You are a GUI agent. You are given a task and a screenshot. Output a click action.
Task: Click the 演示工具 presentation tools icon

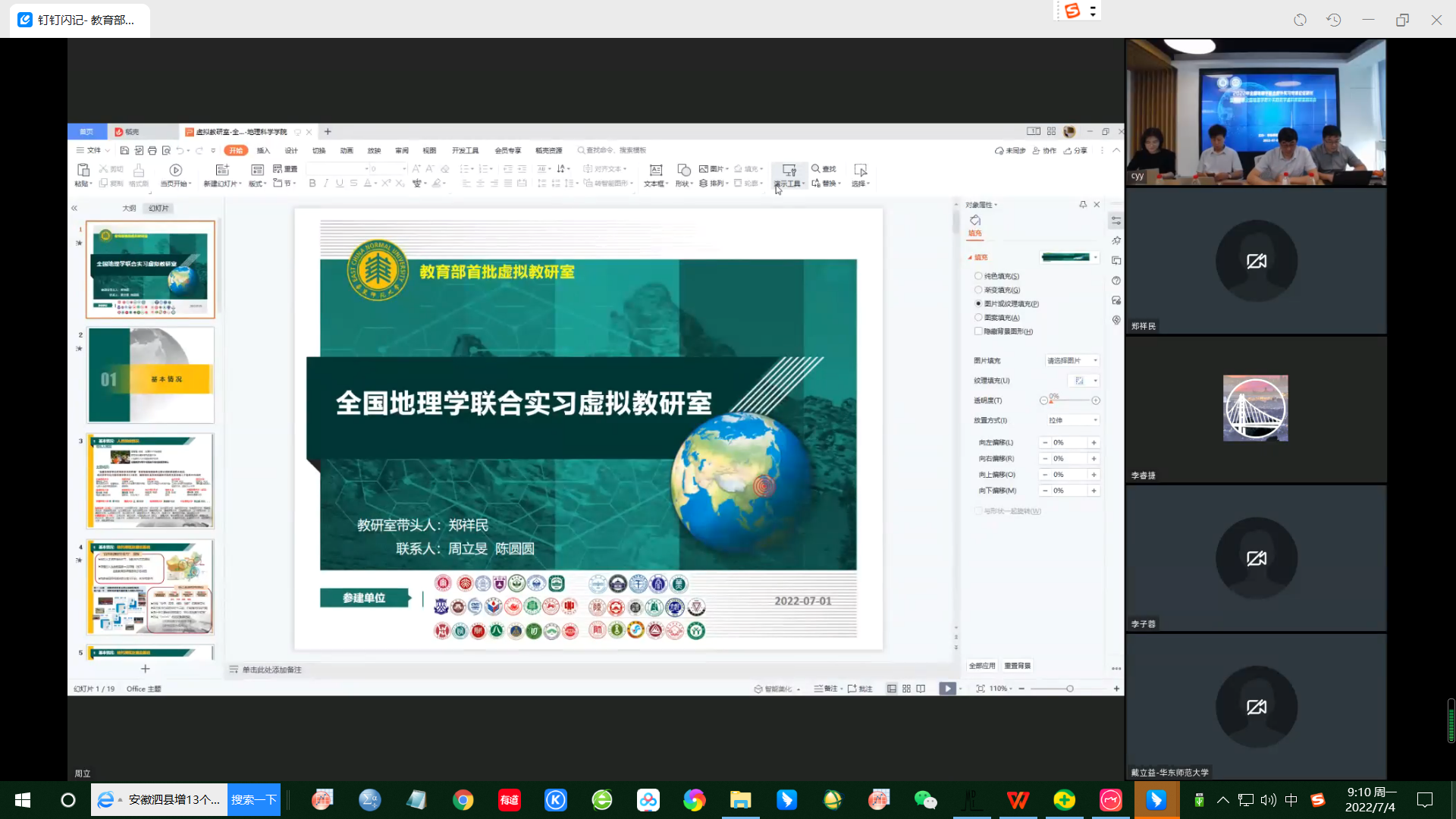789,171
